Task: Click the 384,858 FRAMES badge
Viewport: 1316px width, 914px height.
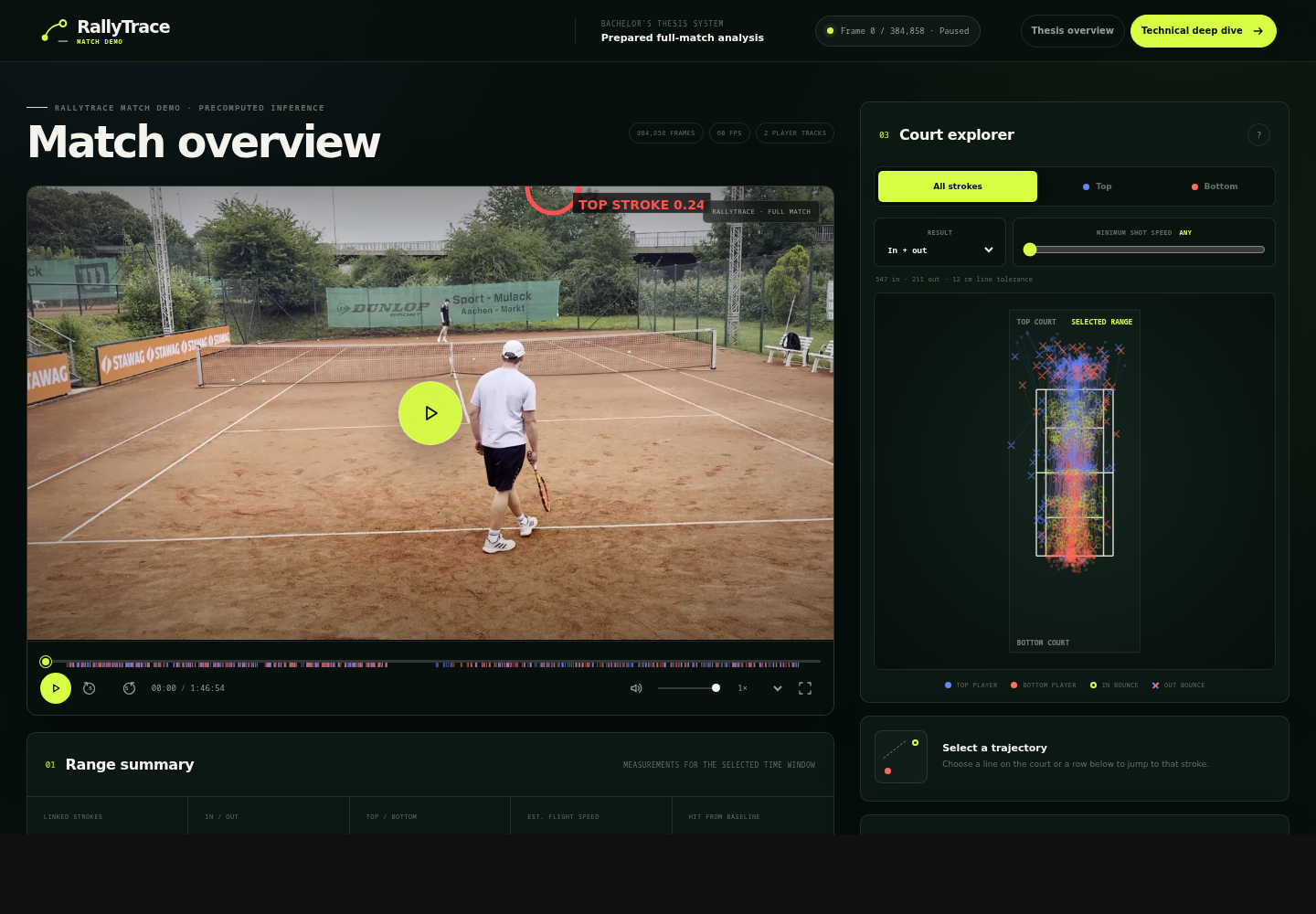Action: tap(666, 133)
